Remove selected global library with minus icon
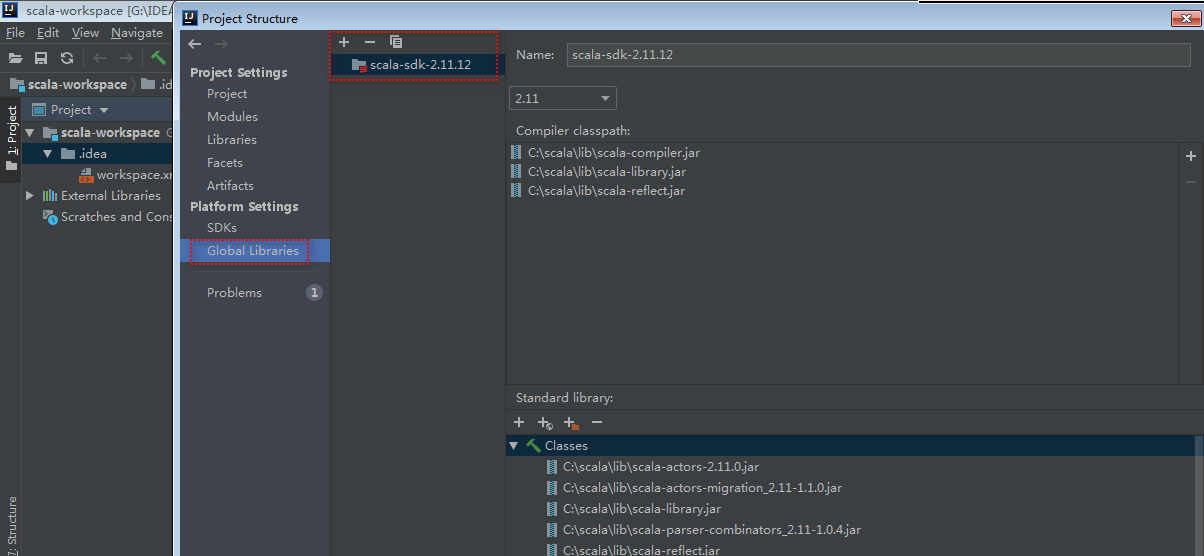This screenshot has height=556, width=1204. pyautogui.click(x=370, y=42)
